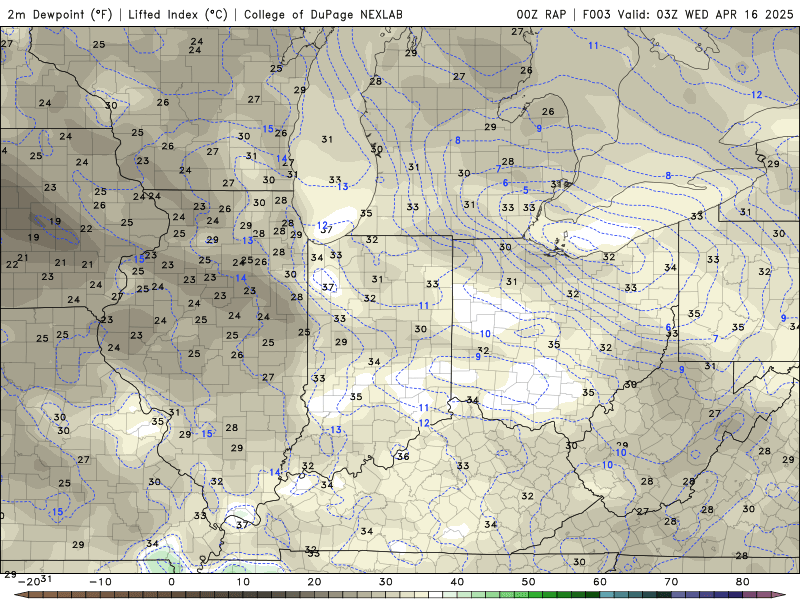Image resolution: width=800 pixels, height=600 pixels.
Task: Click the '80' colorbar tick label
Action: coord(743,582)
